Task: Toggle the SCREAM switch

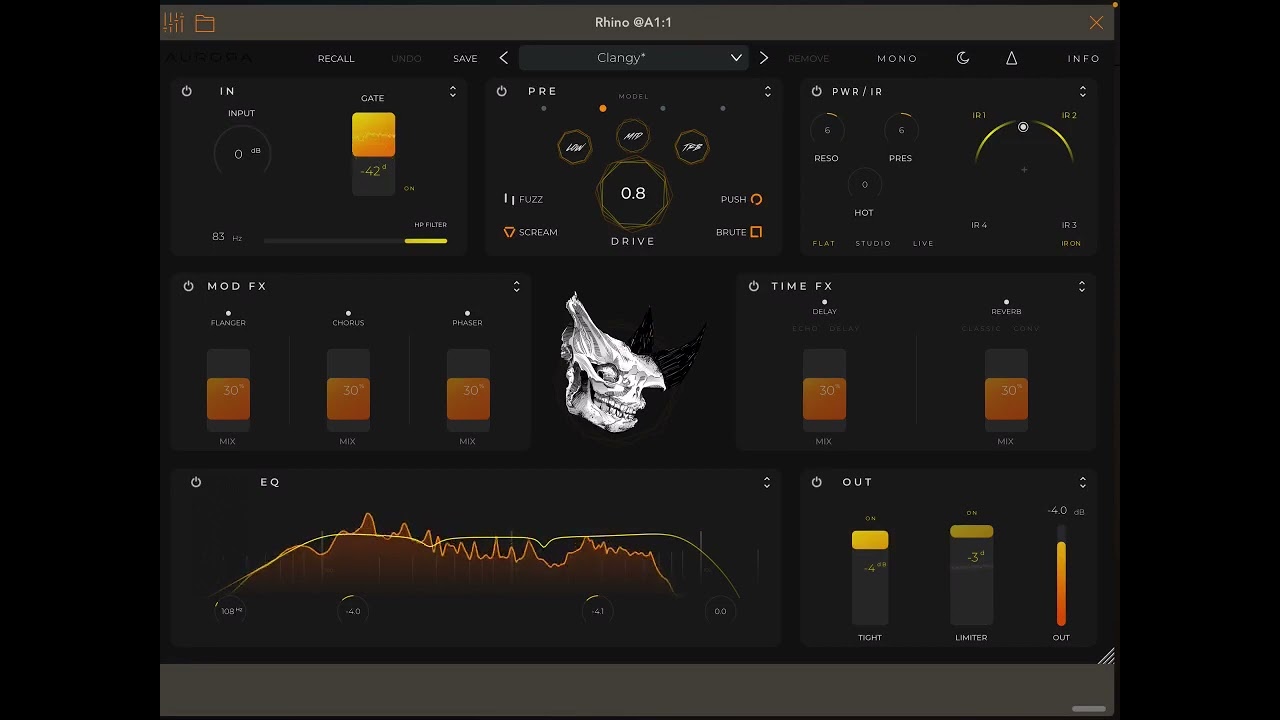Action: point(530,232)
